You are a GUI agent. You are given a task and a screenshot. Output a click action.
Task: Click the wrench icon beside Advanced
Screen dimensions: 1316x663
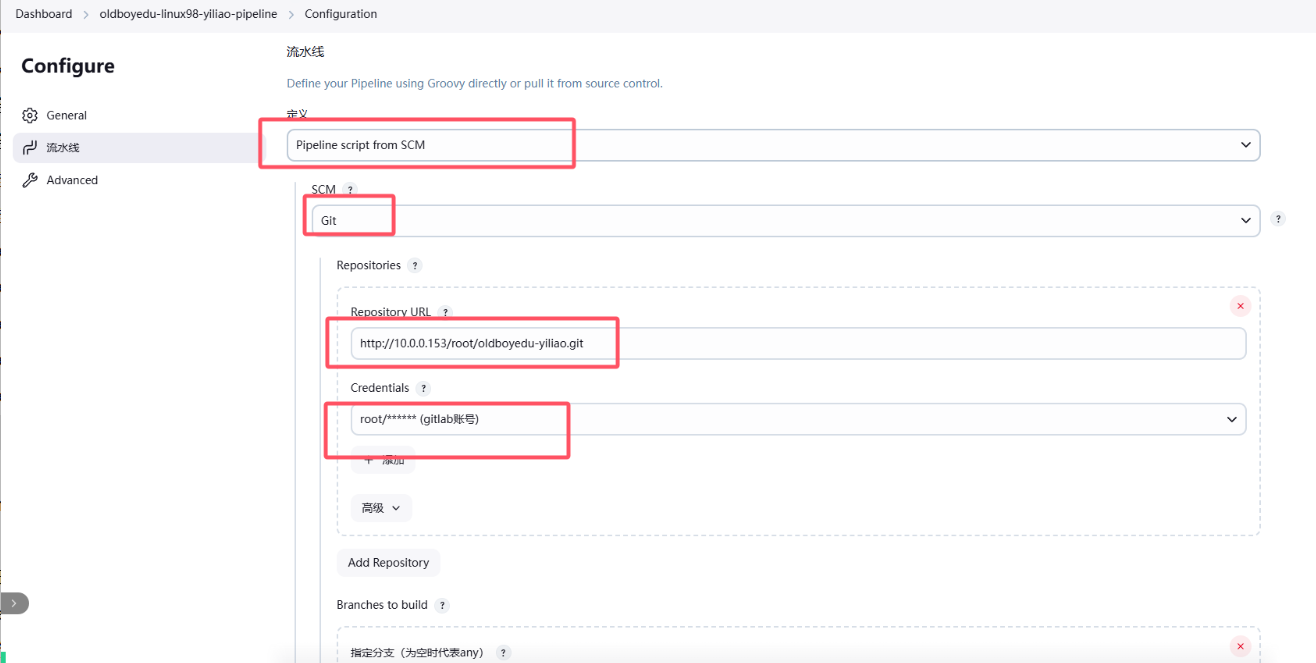pos(30,180)
